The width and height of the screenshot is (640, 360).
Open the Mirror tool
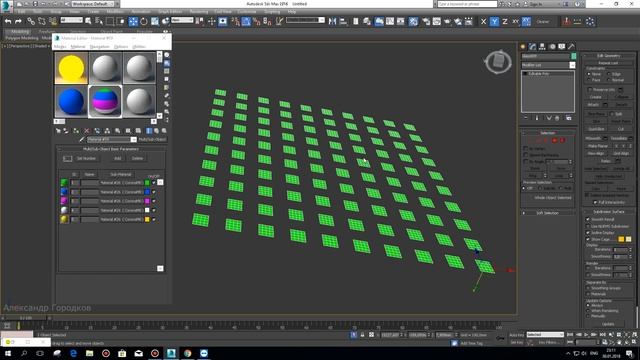333,21
